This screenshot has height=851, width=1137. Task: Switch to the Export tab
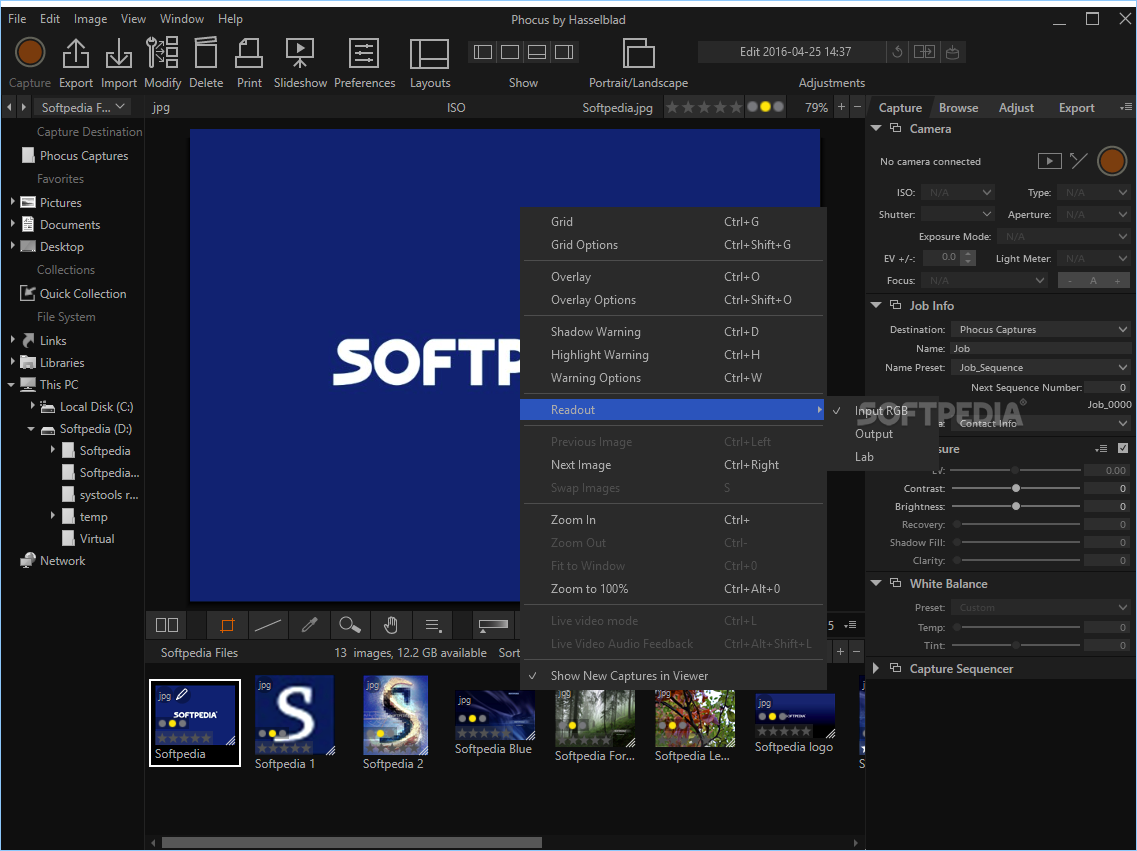pyautogui.click(x=1076, y=107)
